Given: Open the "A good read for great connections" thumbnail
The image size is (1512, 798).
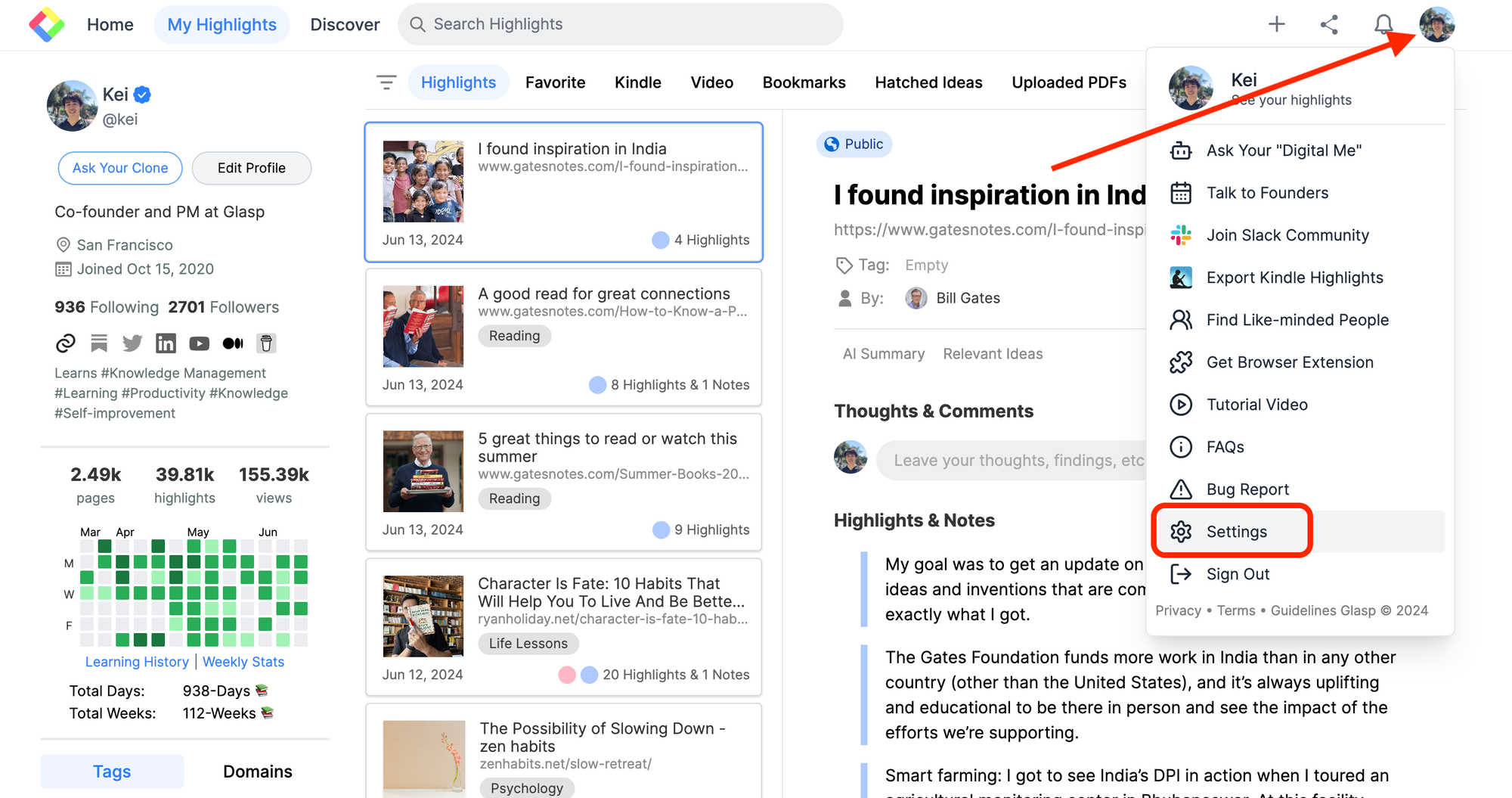Looking at the screenshot, I should click(423, 327).
